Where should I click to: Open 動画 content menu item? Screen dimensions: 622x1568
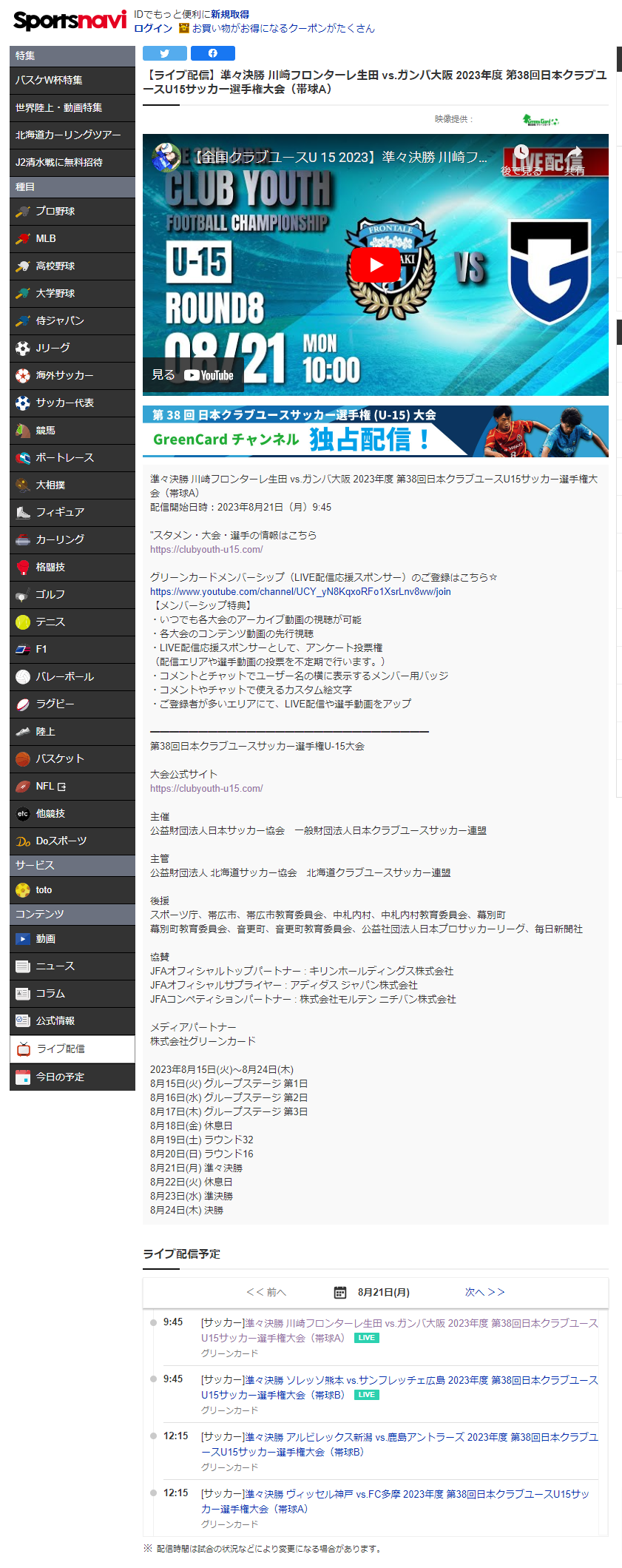tap(72, 939)
